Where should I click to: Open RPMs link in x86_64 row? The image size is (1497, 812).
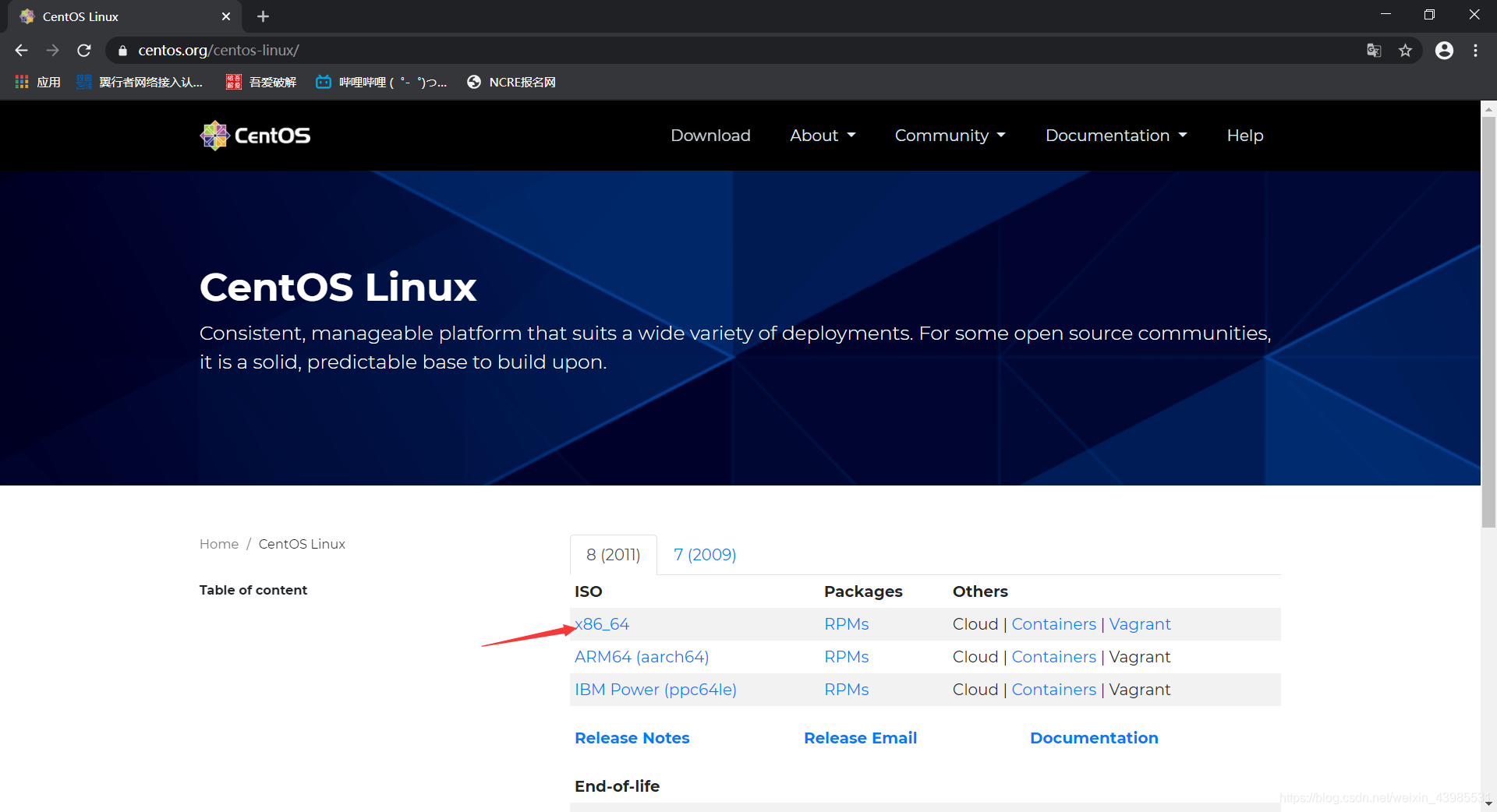tap(846, 624)
